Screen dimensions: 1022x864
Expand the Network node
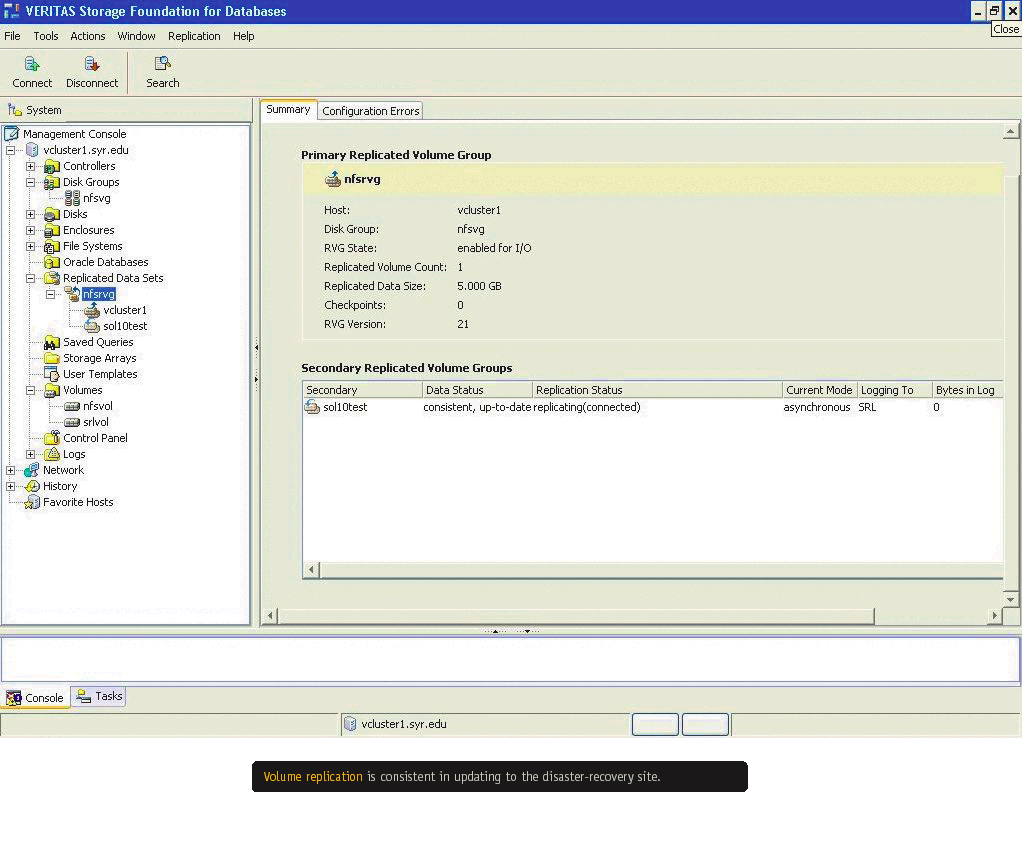pyautogui.click(x=10, y=470)
